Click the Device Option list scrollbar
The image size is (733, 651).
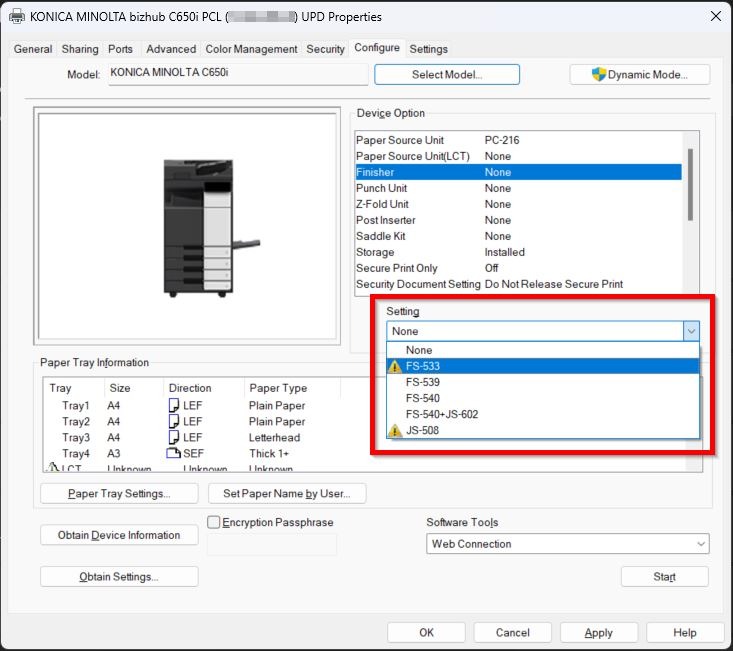point(690,185)
